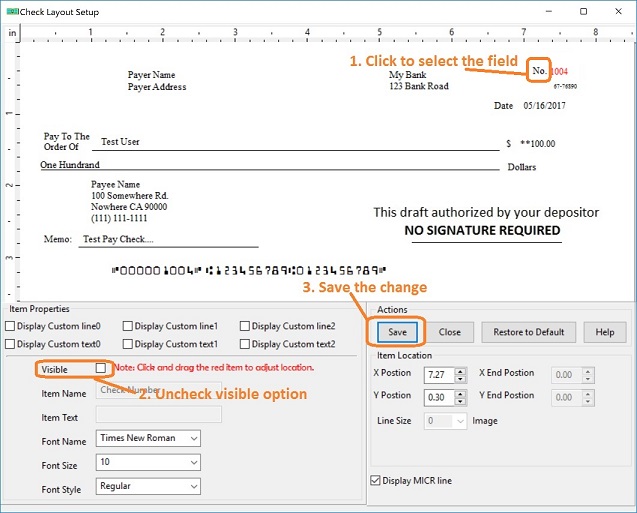The image size is (637, 513).
Task: Select the MICR line on check
Action: pos(249,270)
